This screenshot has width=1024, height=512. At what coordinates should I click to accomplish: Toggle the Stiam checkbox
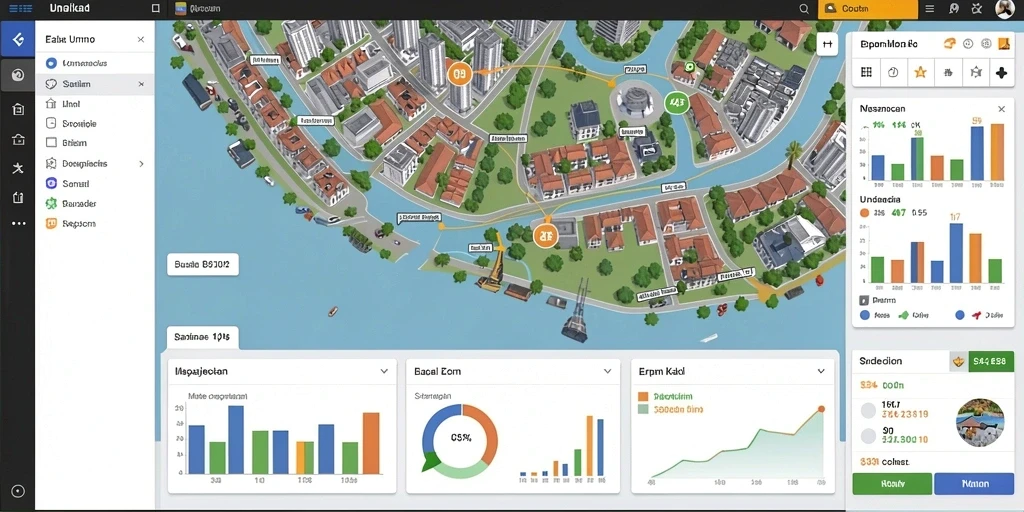pos(52,142)
